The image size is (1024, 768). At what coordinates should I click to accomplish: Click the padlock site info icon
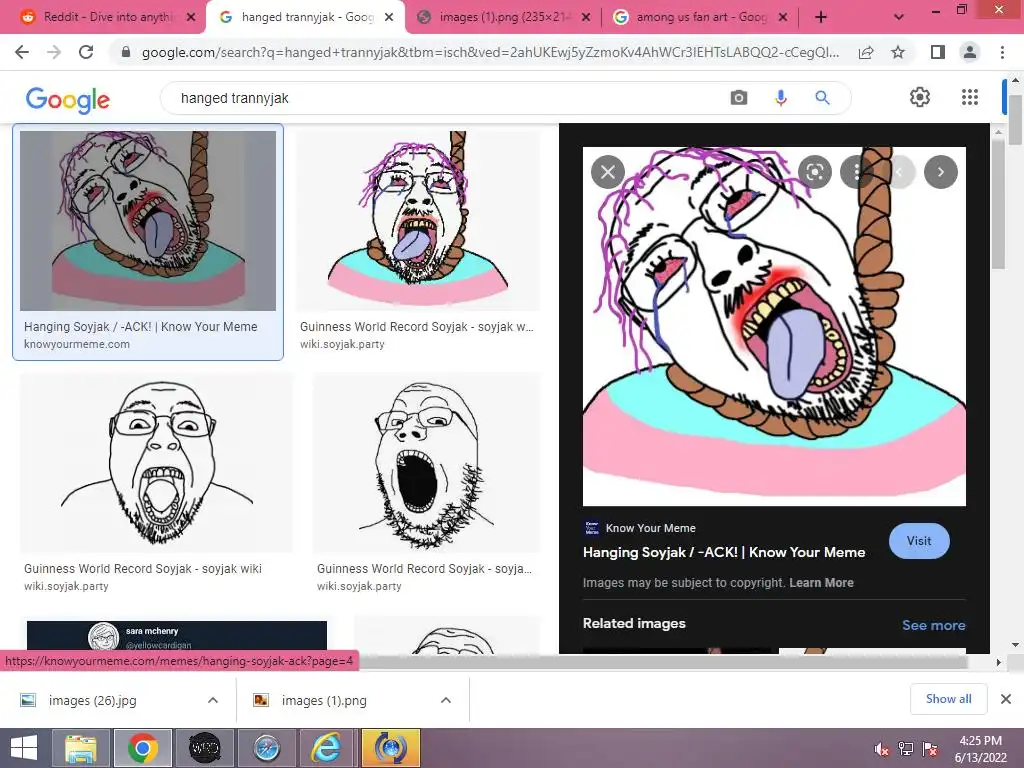[x=126, y=52]
